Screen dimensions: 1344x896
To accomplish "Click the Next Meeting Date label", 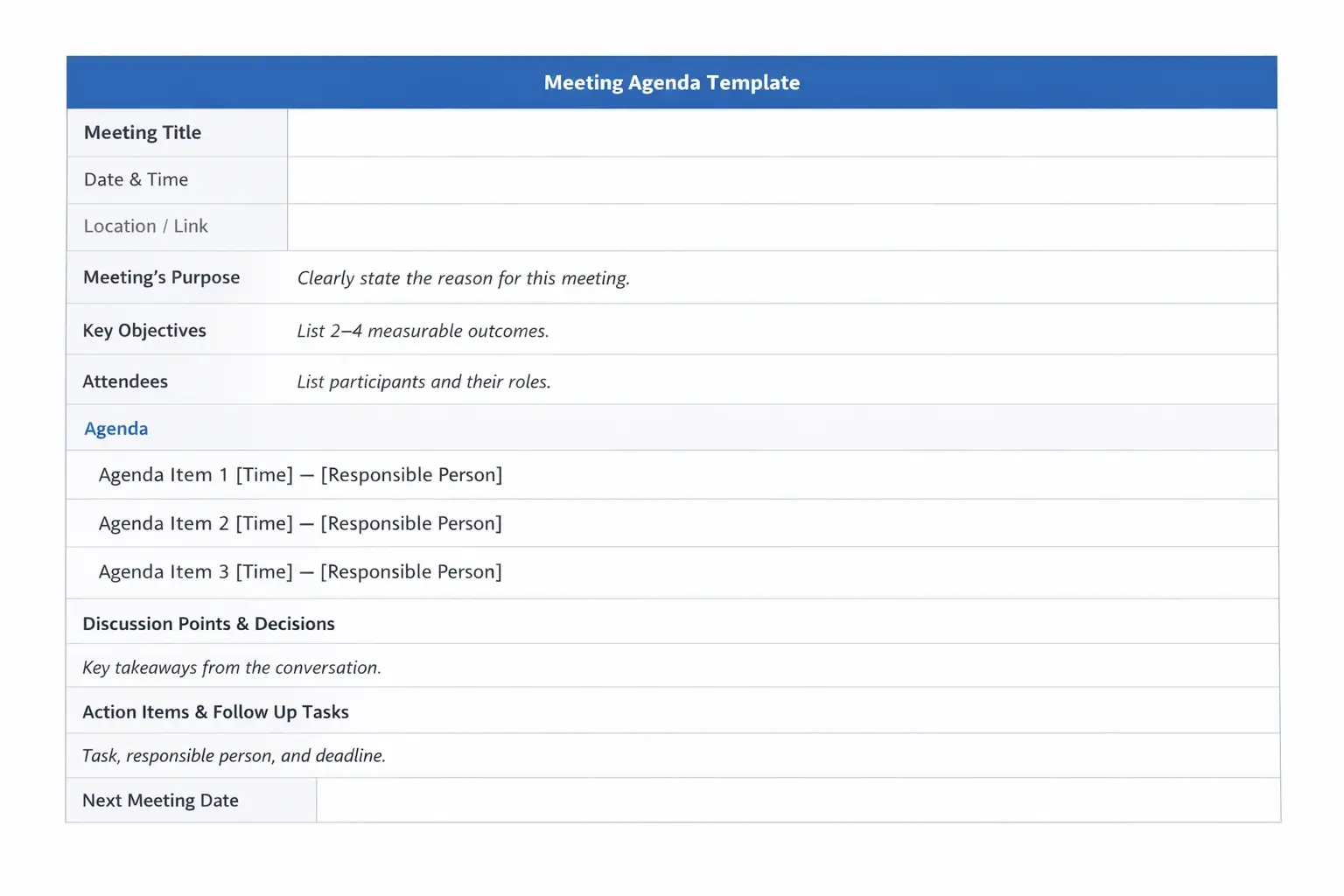I will 160,800.
